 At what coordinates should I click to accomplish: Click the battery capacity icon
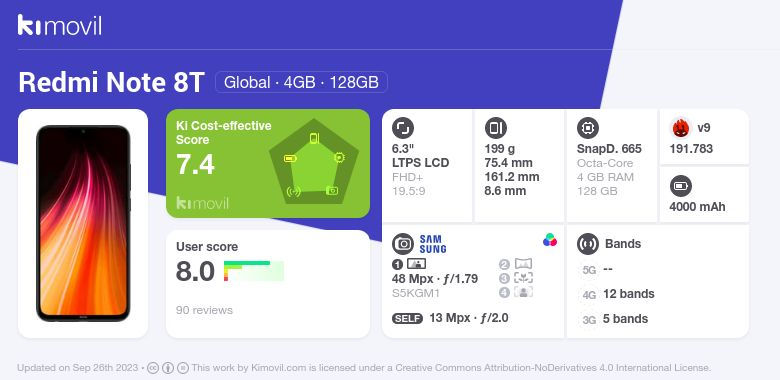click(x=681, y=187)
